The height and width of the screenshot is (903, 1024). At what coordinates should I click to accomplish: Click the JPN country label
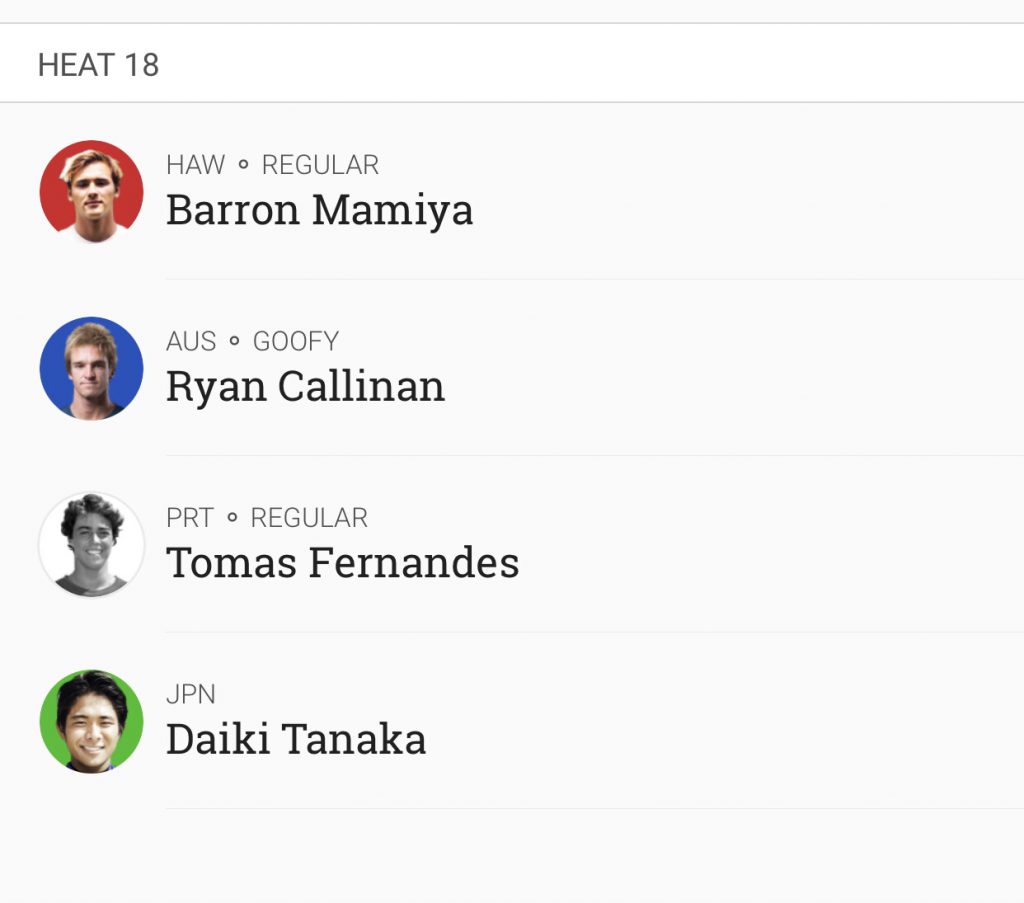point(191,694)
